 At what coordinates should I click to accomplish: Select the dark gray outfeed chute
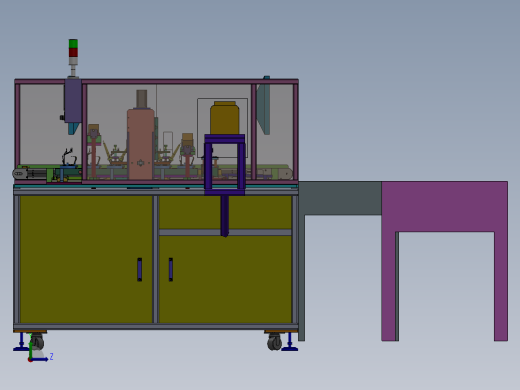(340, 198)
